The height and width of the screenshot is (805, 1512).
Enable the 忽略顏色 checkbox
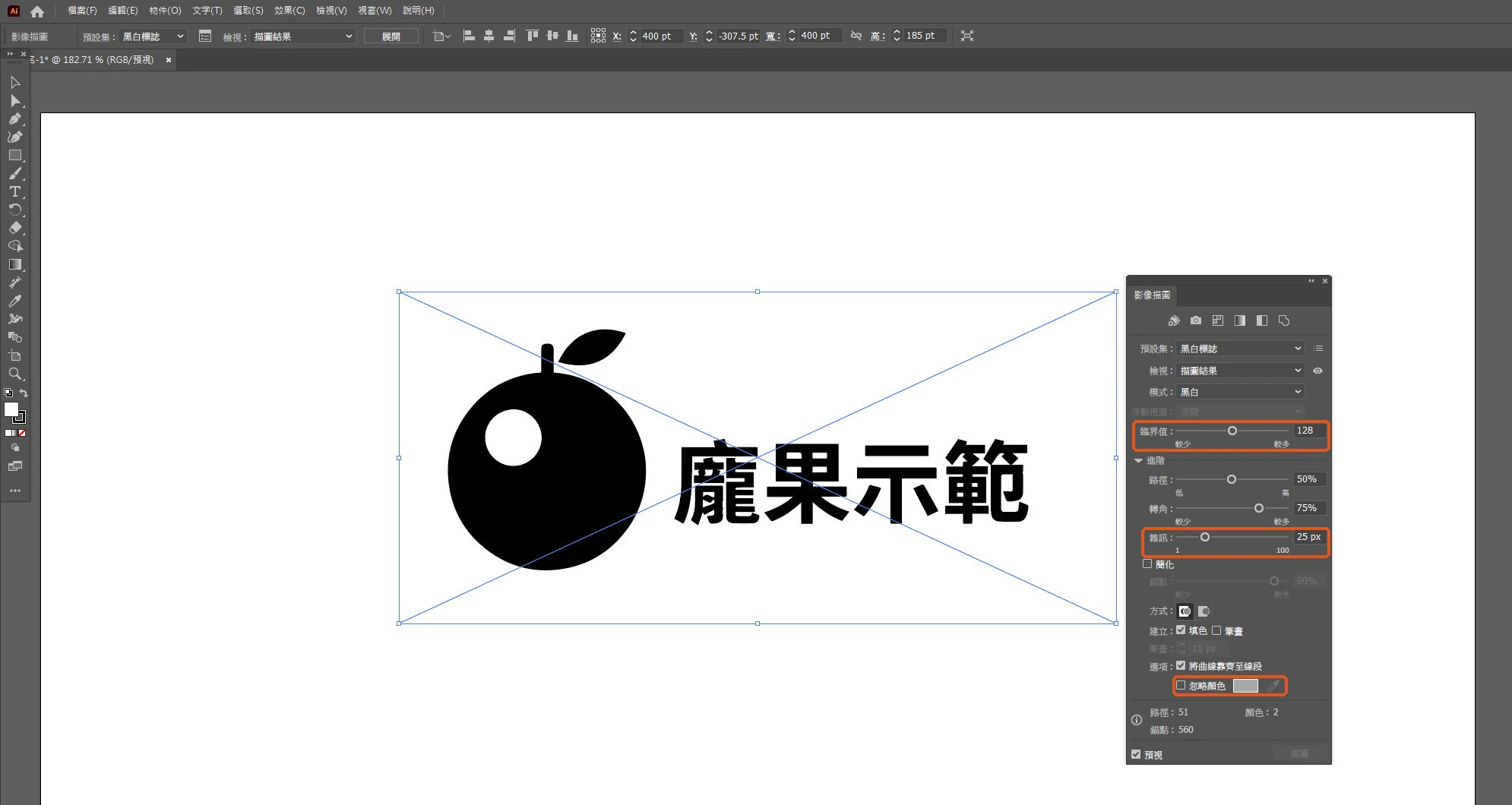click(1181, 685)
